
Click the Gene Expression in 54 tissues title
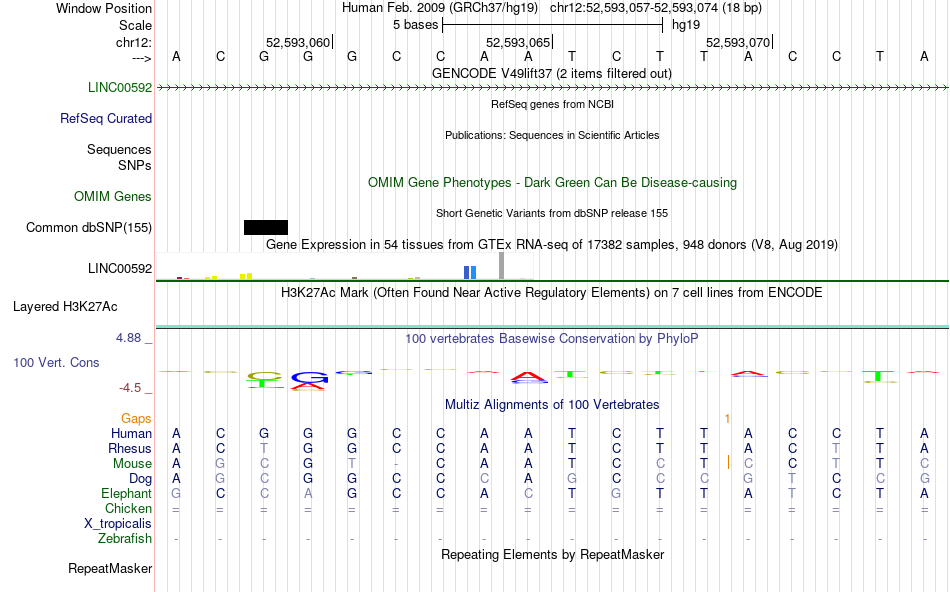552,244
